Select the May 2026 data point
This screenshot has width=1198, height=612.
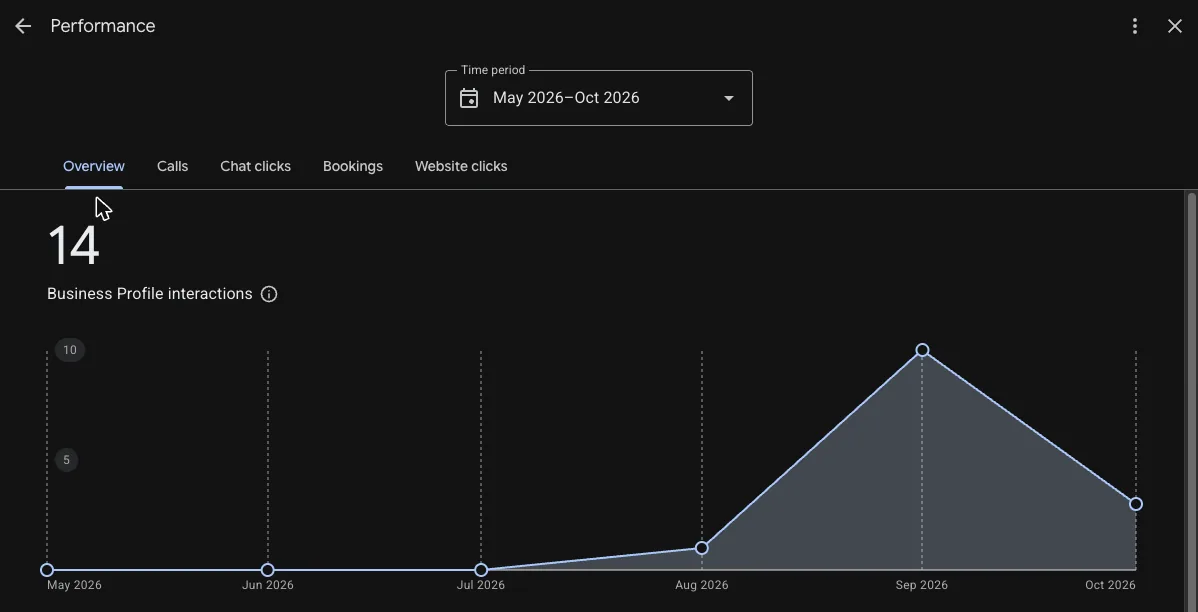(x=47, y=570)
